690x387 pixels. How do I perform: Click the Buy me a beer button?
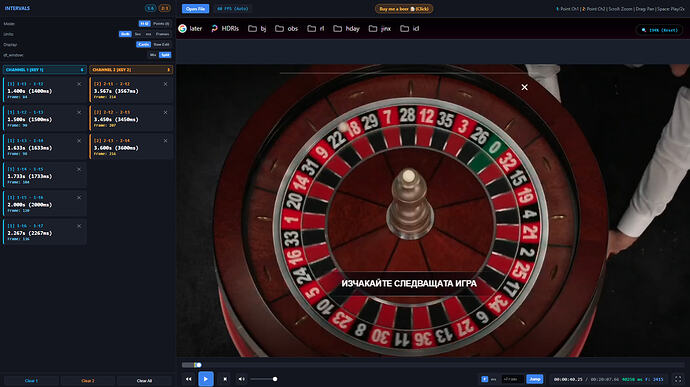click(404, 8)
